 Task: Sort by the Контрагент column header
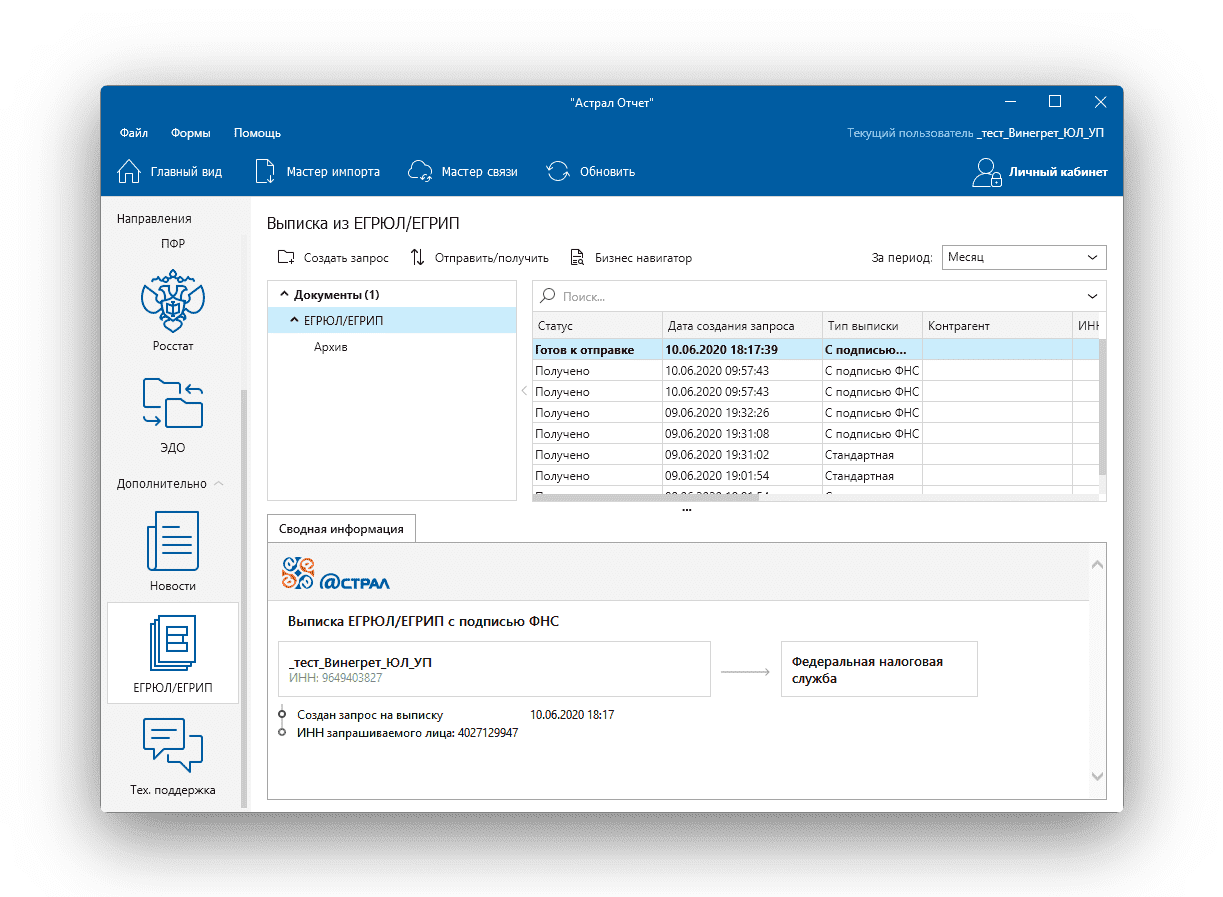[997, 326]
